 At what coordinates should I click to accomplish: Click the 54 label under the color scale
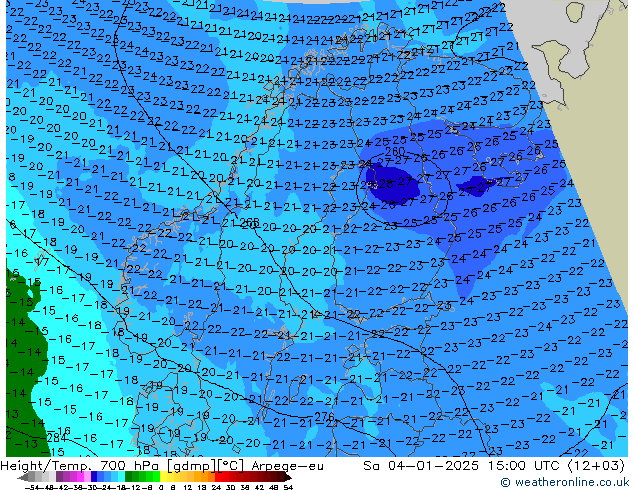click(288, 488)
